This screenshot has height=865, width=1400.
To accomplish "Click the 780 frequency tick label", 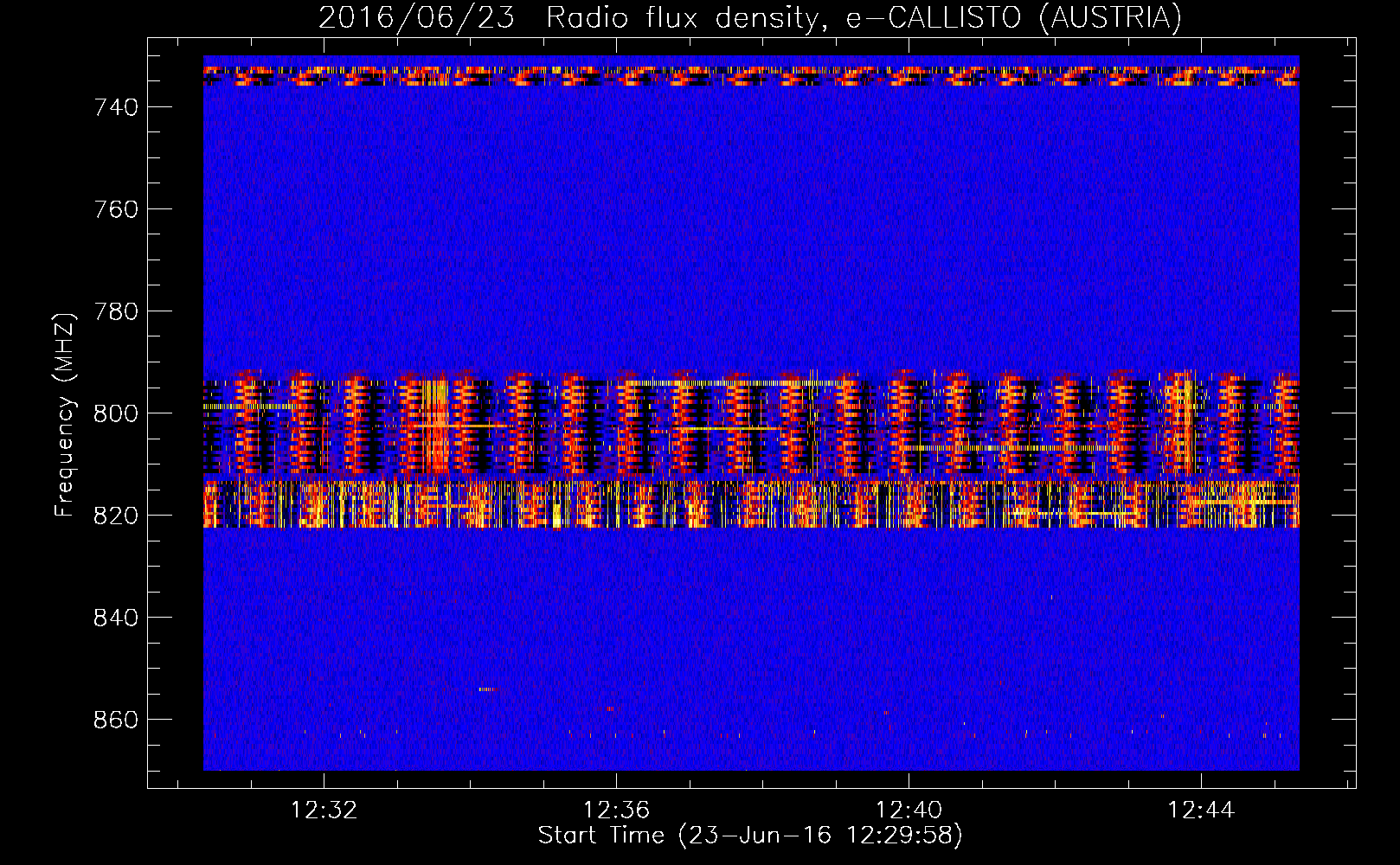I will point(116,311).
